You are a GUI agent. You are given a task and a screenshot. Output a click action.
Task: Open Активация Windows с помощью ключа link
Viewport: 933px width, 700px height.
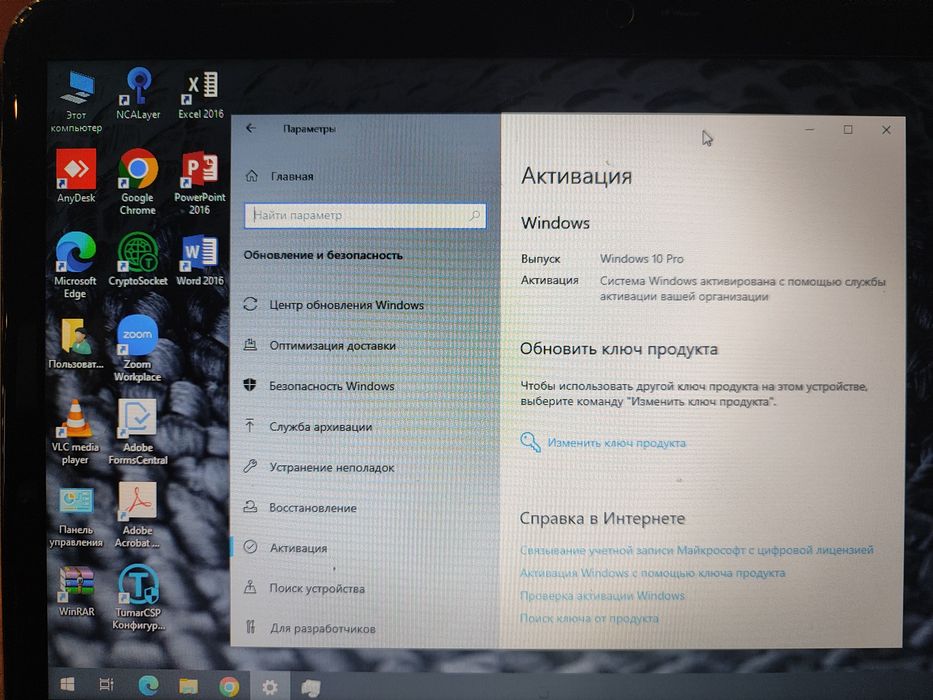652,573
